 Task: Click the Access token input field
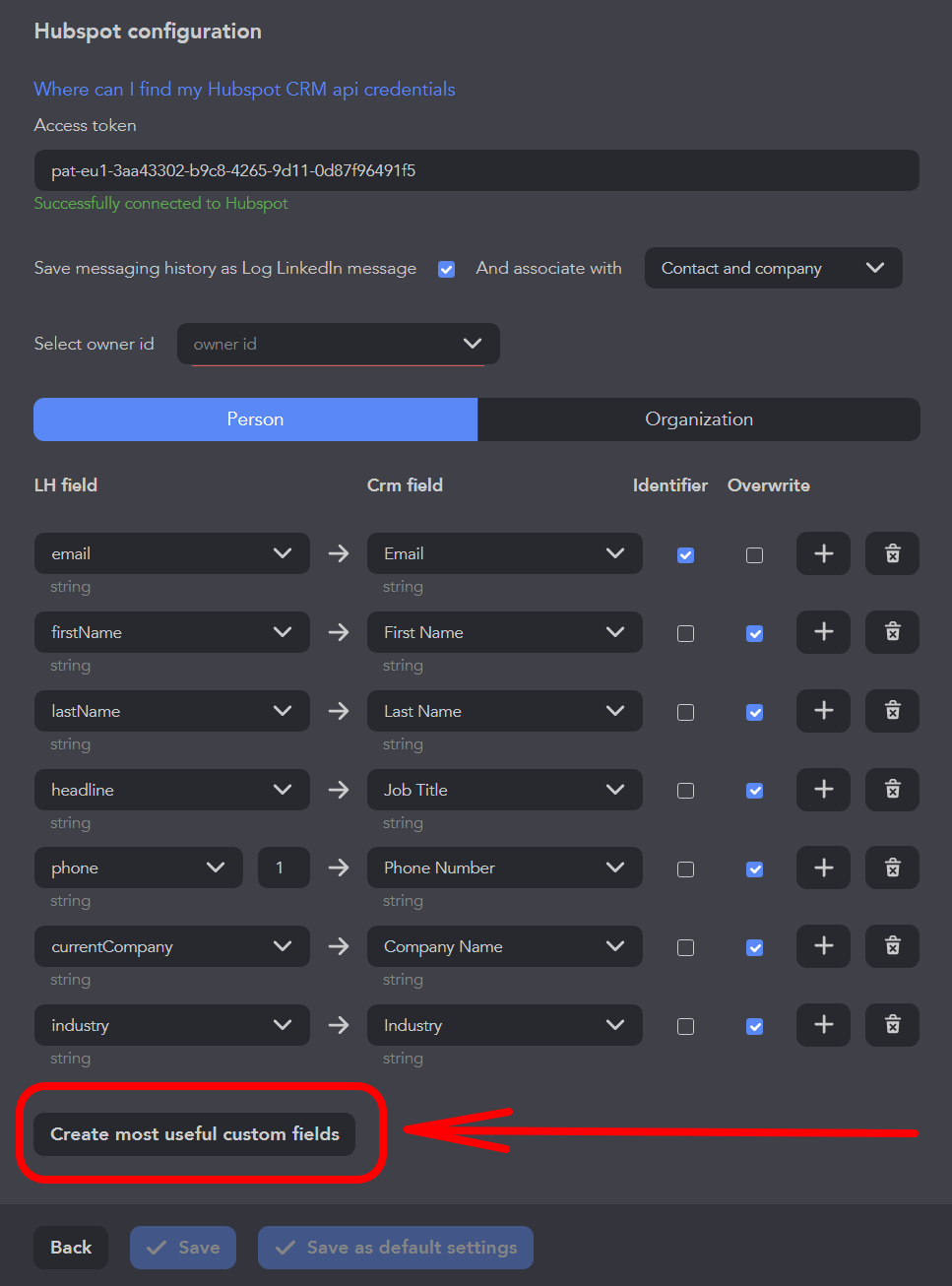[476, 170]
